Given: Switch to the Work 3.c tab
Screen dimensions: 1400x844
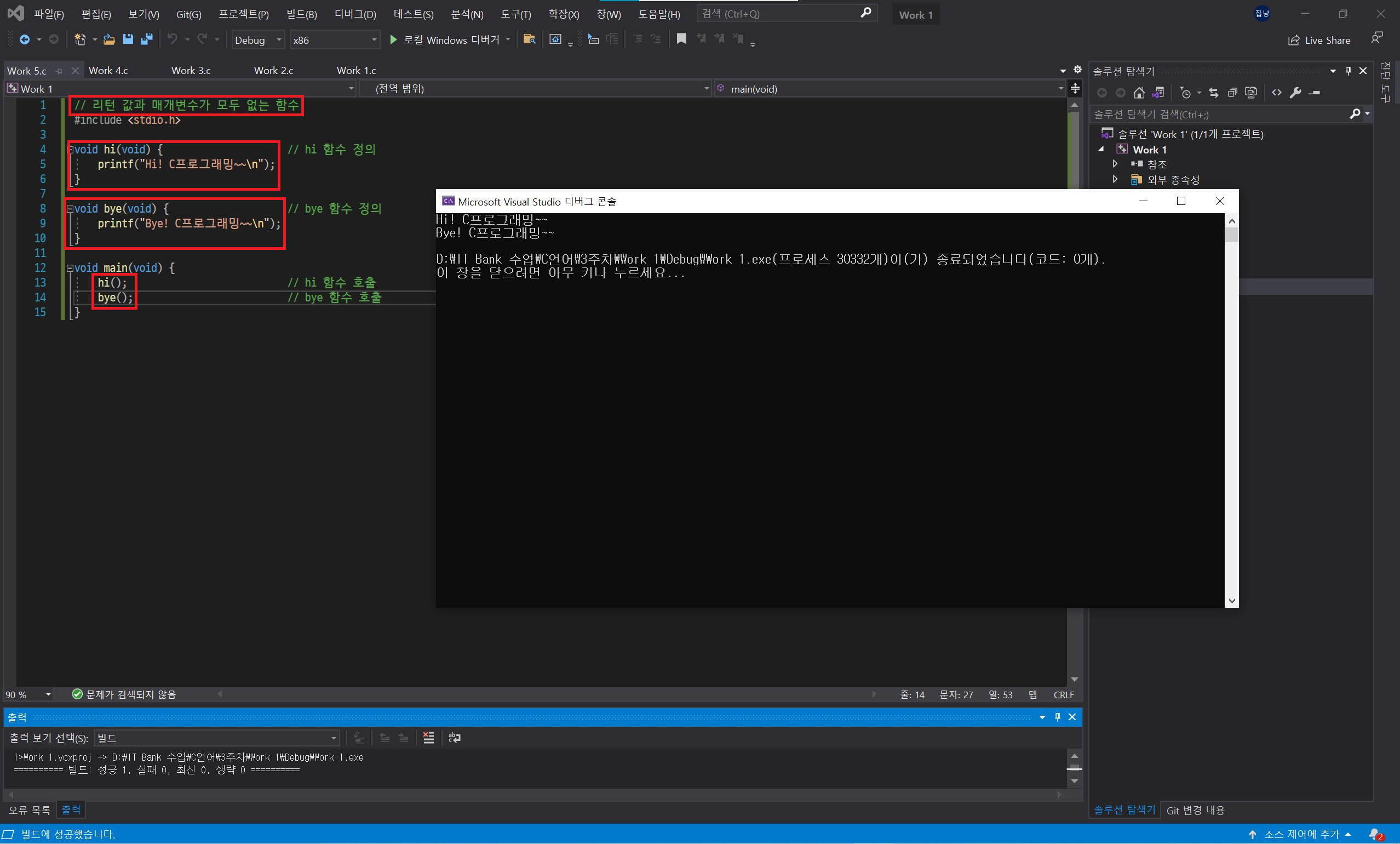Looking at the screenshot, I should 191,71.
